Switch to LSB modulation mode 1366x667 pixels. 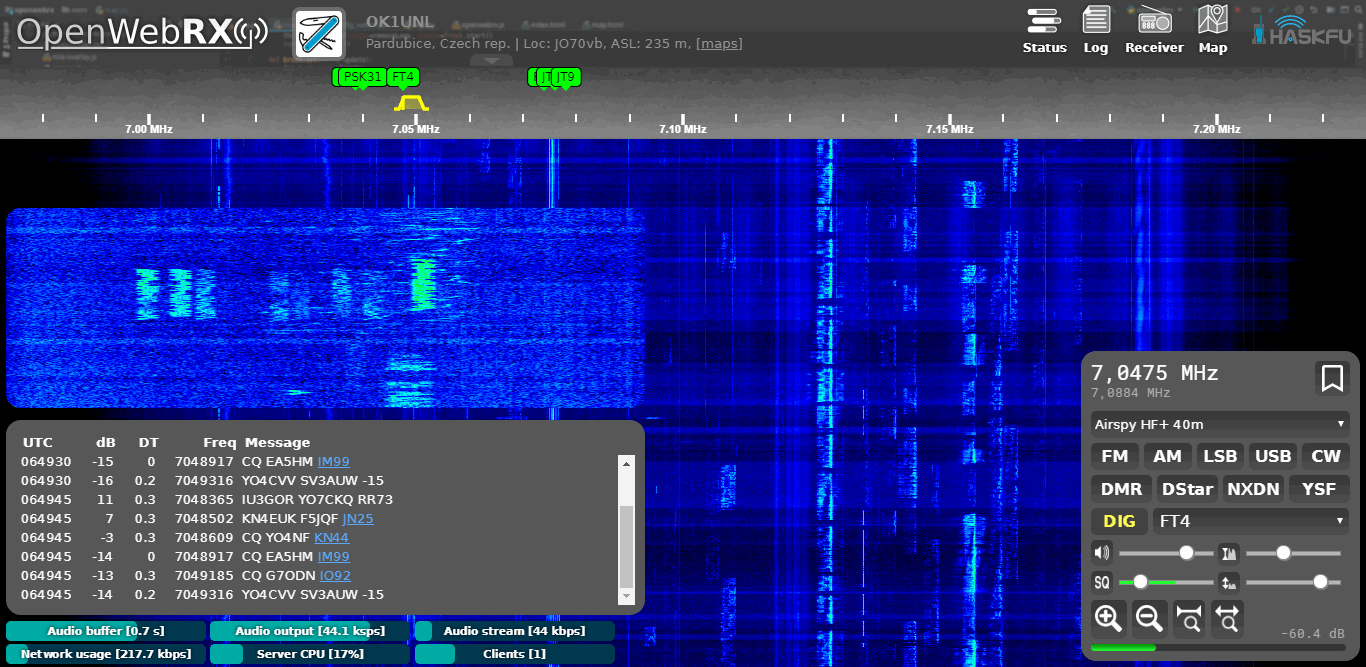click(x=1220, y=457)
